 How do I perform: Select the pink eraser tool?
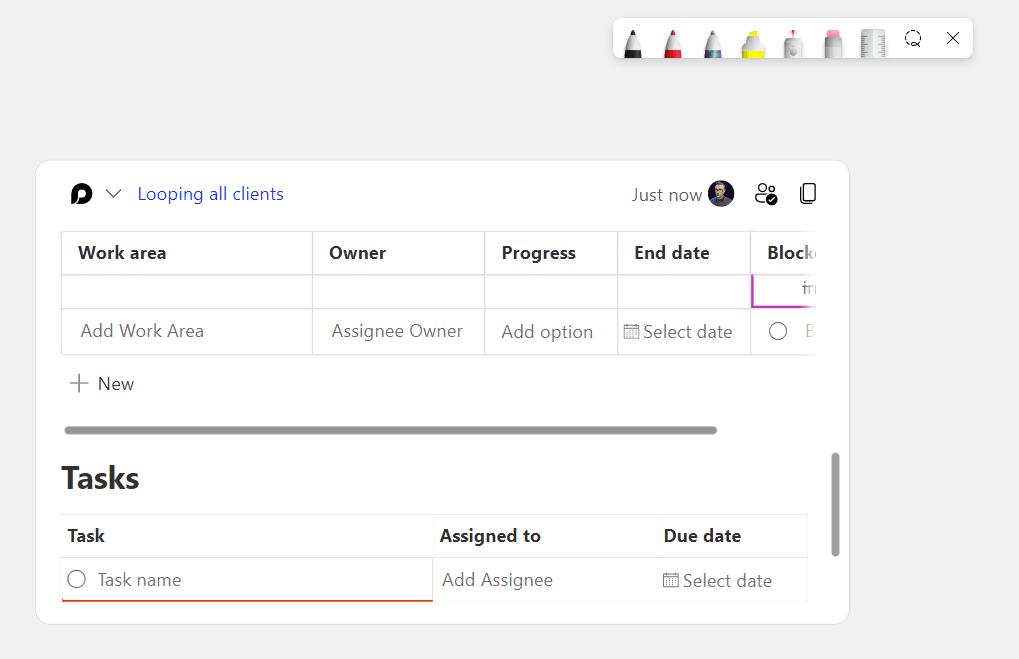click(x=833, y=43)
